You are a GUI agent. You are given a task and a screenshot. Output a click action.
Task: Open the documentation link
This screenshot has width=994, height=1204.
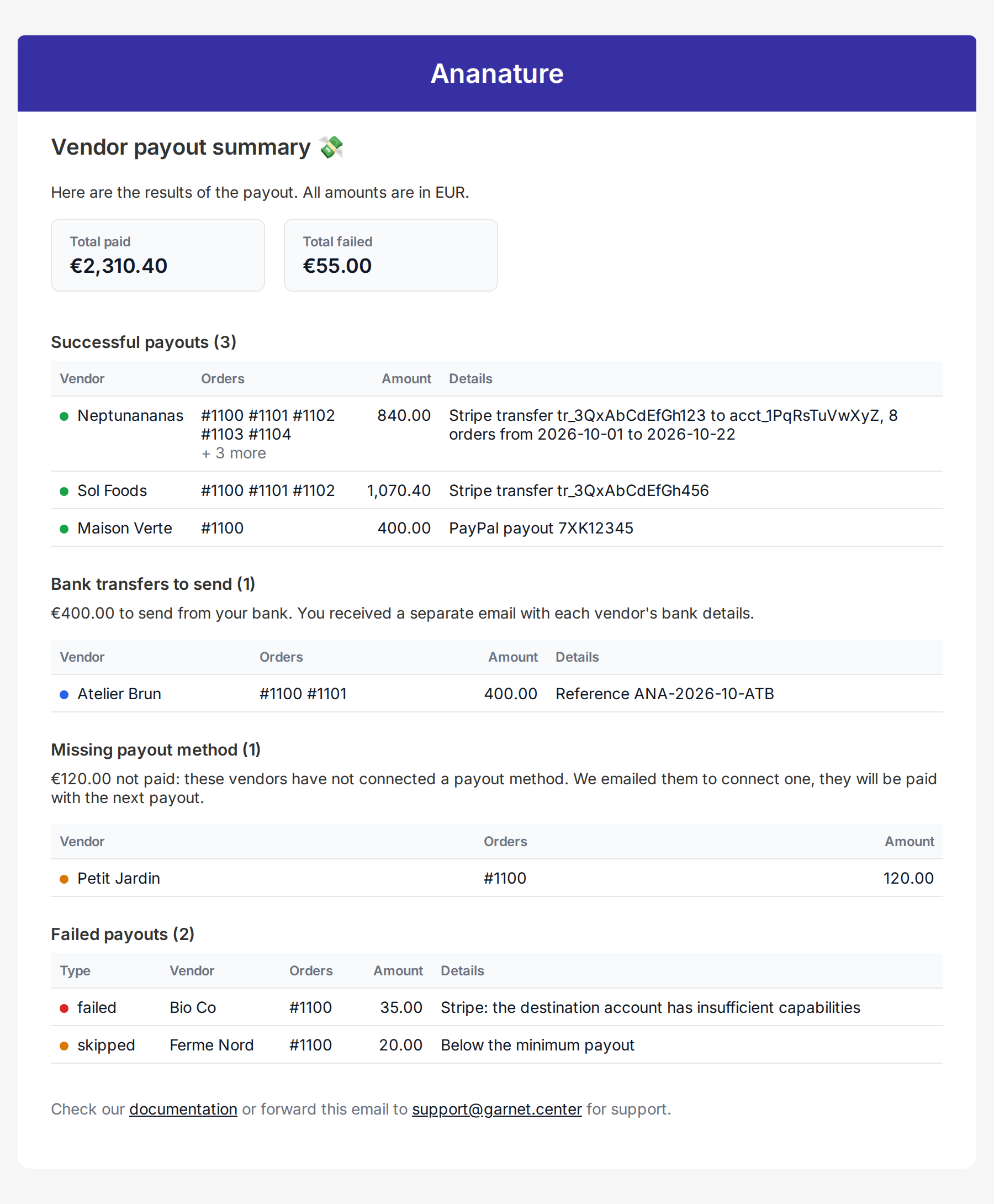click(183, 1109)
